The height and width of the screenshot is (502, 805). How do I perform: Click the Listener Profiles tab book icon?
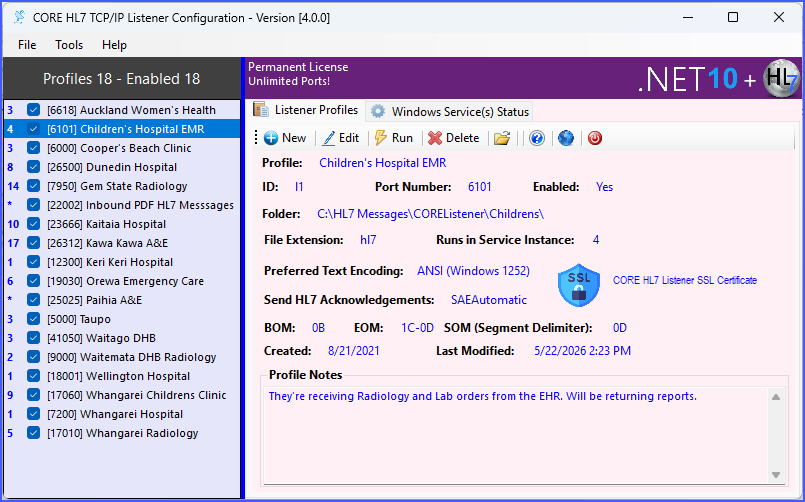pyautogui.click(x=261, y=109)
